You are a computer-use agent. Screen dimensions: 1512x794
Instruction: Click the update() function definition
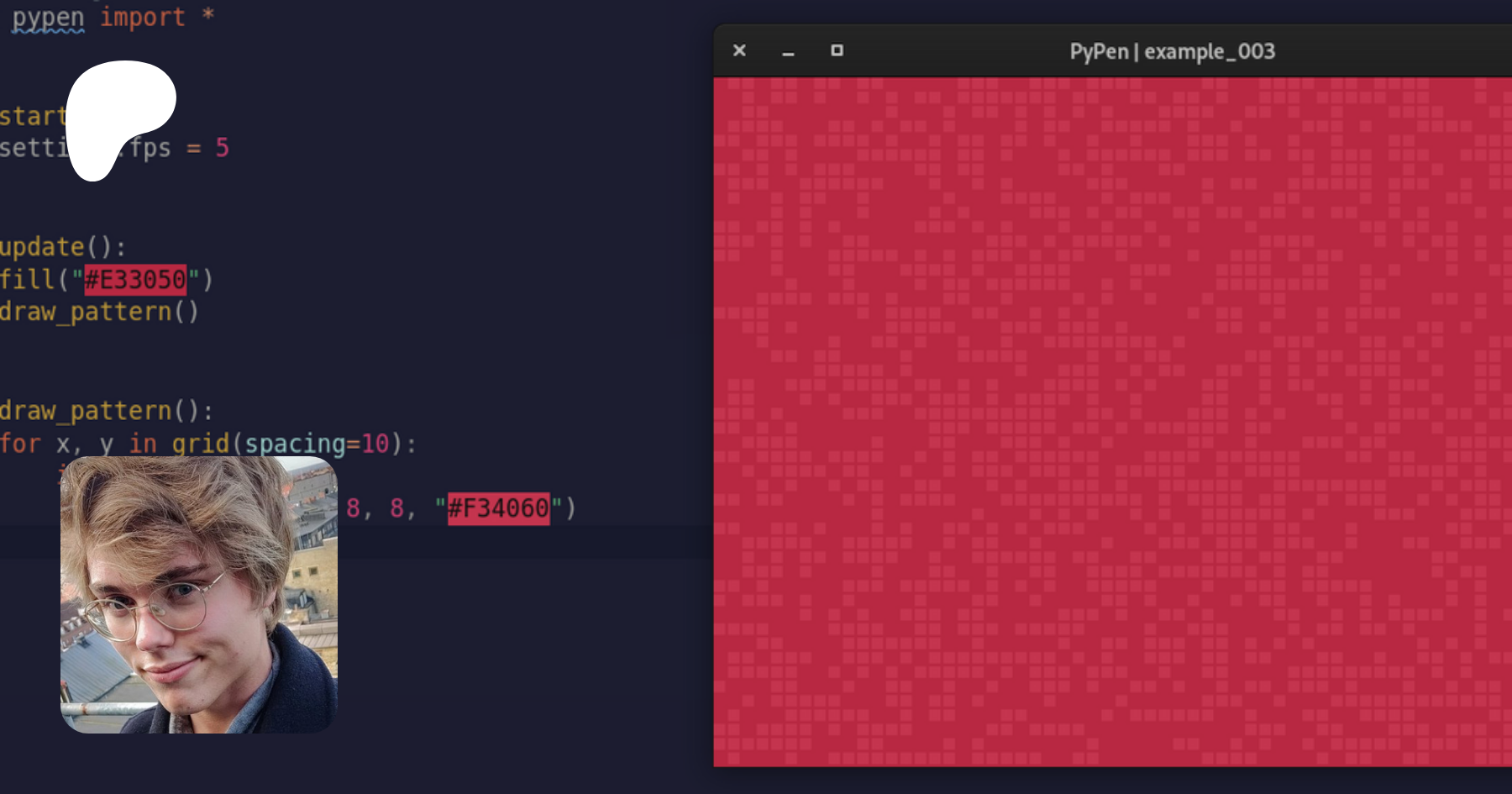click(60, 247)
